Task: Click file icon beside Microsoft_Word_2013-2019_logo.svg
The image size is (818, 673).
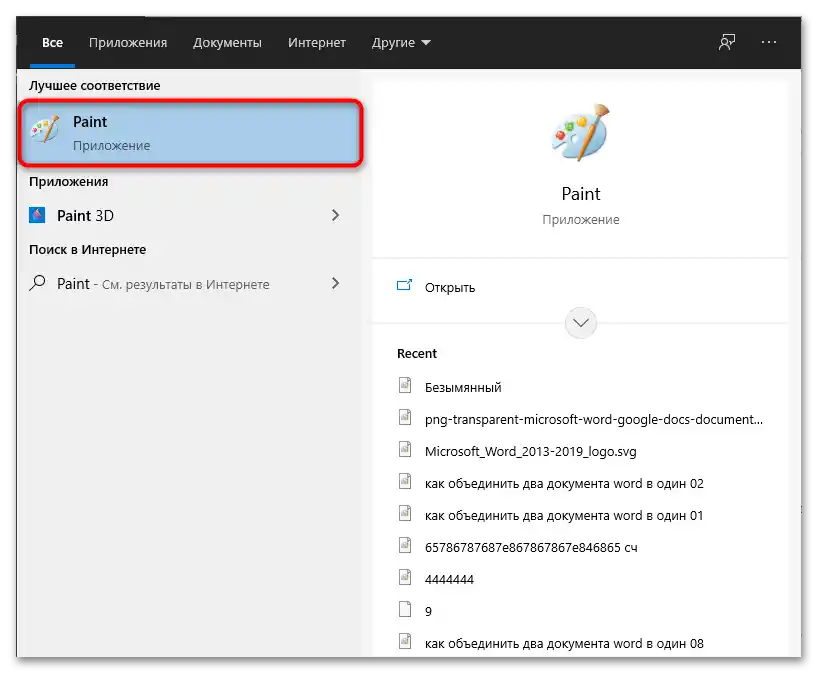Action: (405, 449)
